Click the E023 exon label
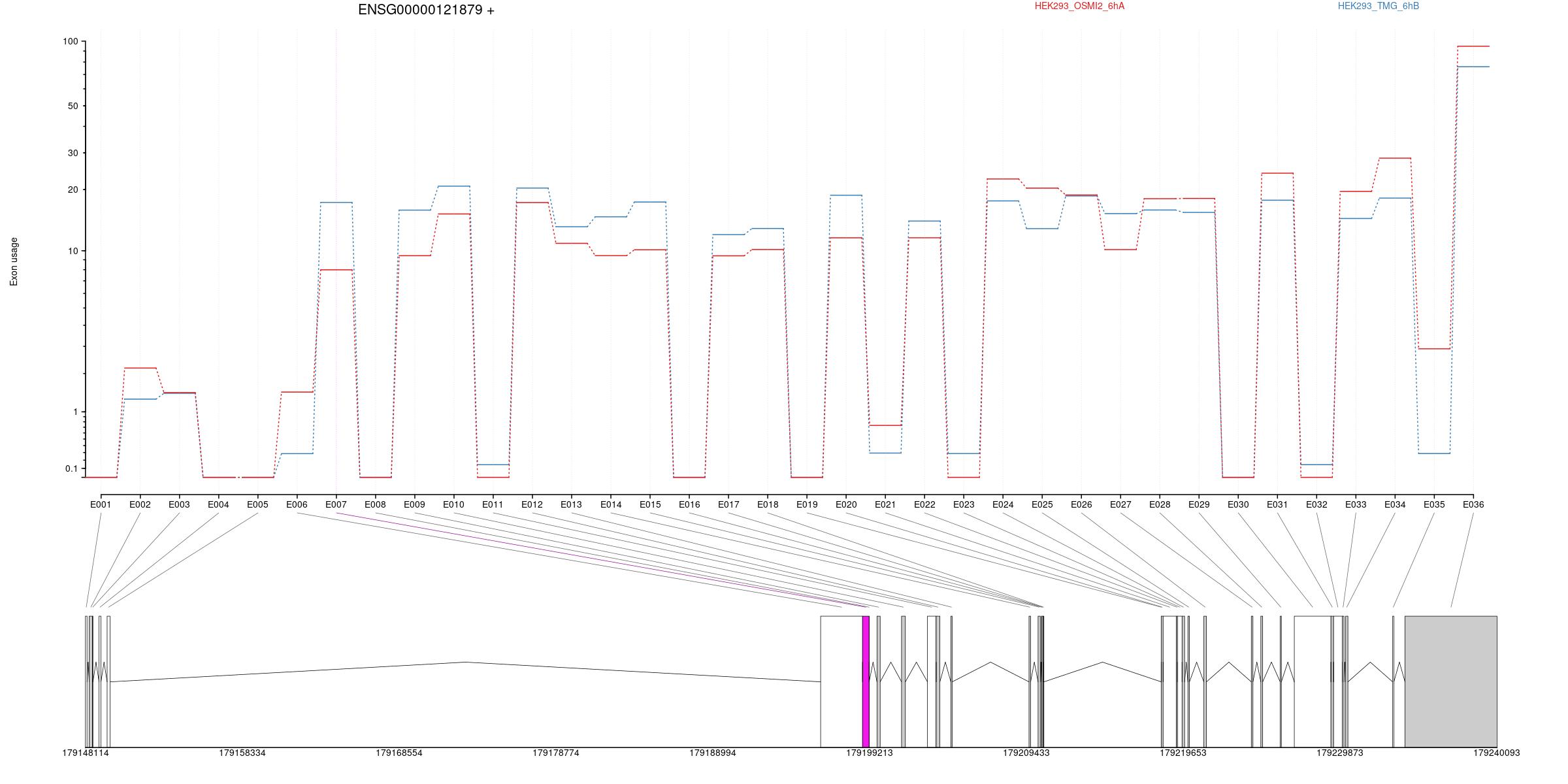Image resolution: width=1568 pixels, height=784 pixels. [964, 504]
